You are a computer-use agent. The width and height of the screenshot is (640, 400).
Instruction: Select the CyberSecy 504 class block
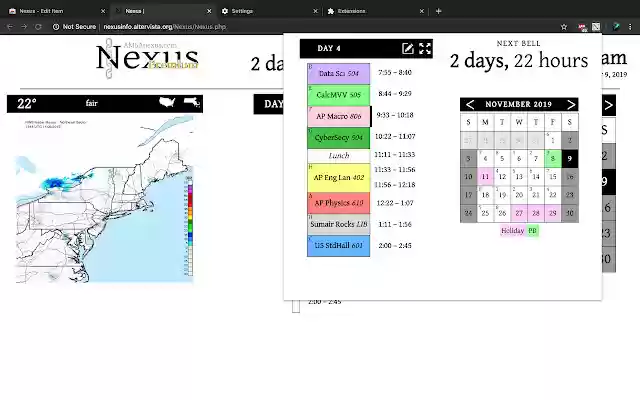[x=338, y=138]
